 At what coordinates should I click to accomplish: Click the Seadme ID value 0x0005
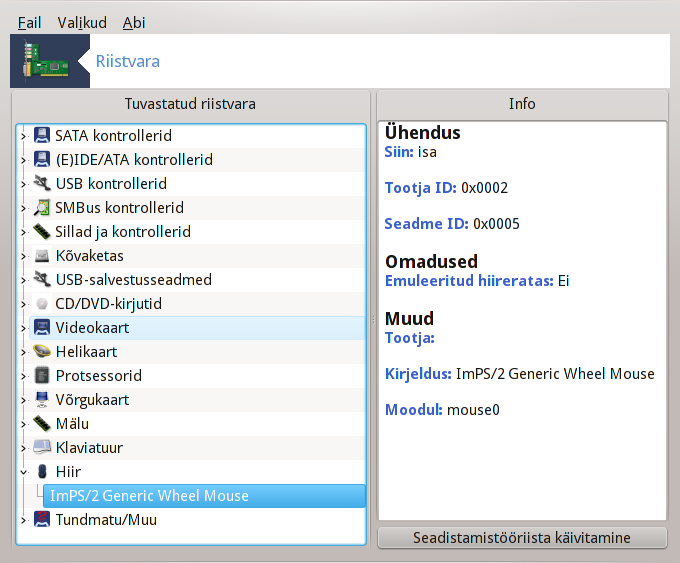point(496,224)
